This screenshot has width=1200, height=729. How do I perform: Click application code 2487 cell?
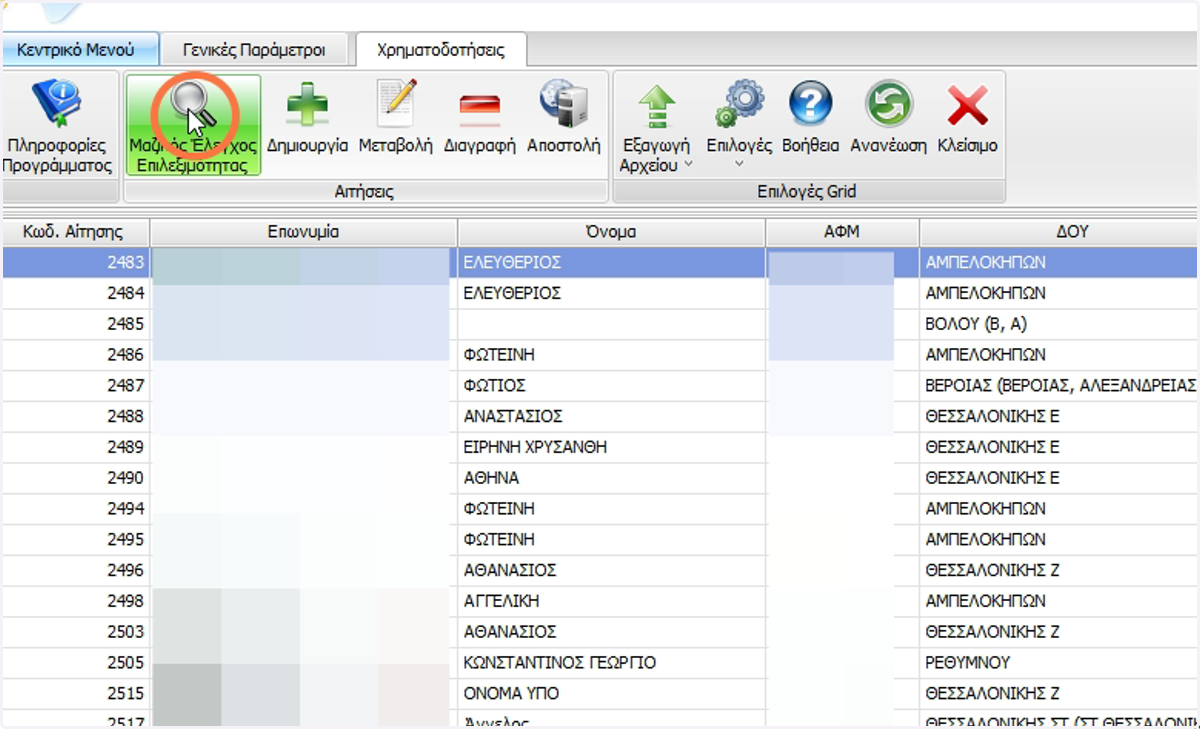[75, 386]
